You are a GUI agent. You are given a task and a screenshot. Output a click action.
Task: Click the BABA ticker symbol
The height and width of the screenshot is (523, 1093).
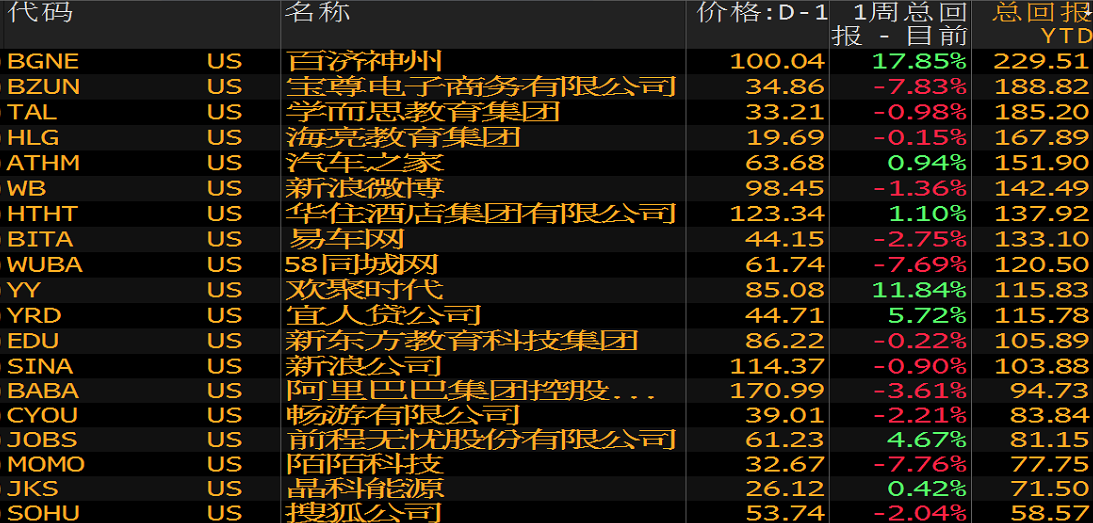click(x=43, y=391)
